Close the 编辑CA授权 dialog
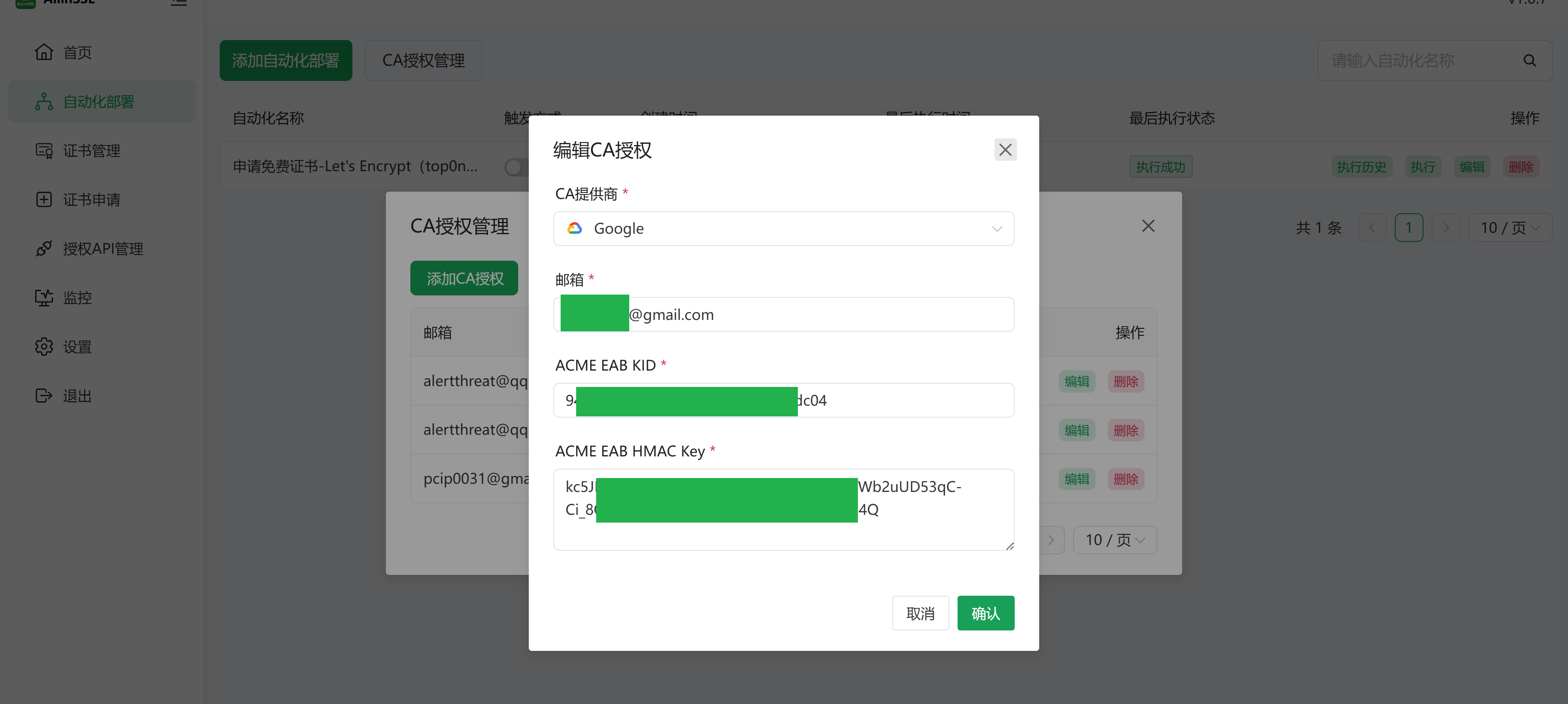Screen dimensions: 1568x704 [1005, 150]
